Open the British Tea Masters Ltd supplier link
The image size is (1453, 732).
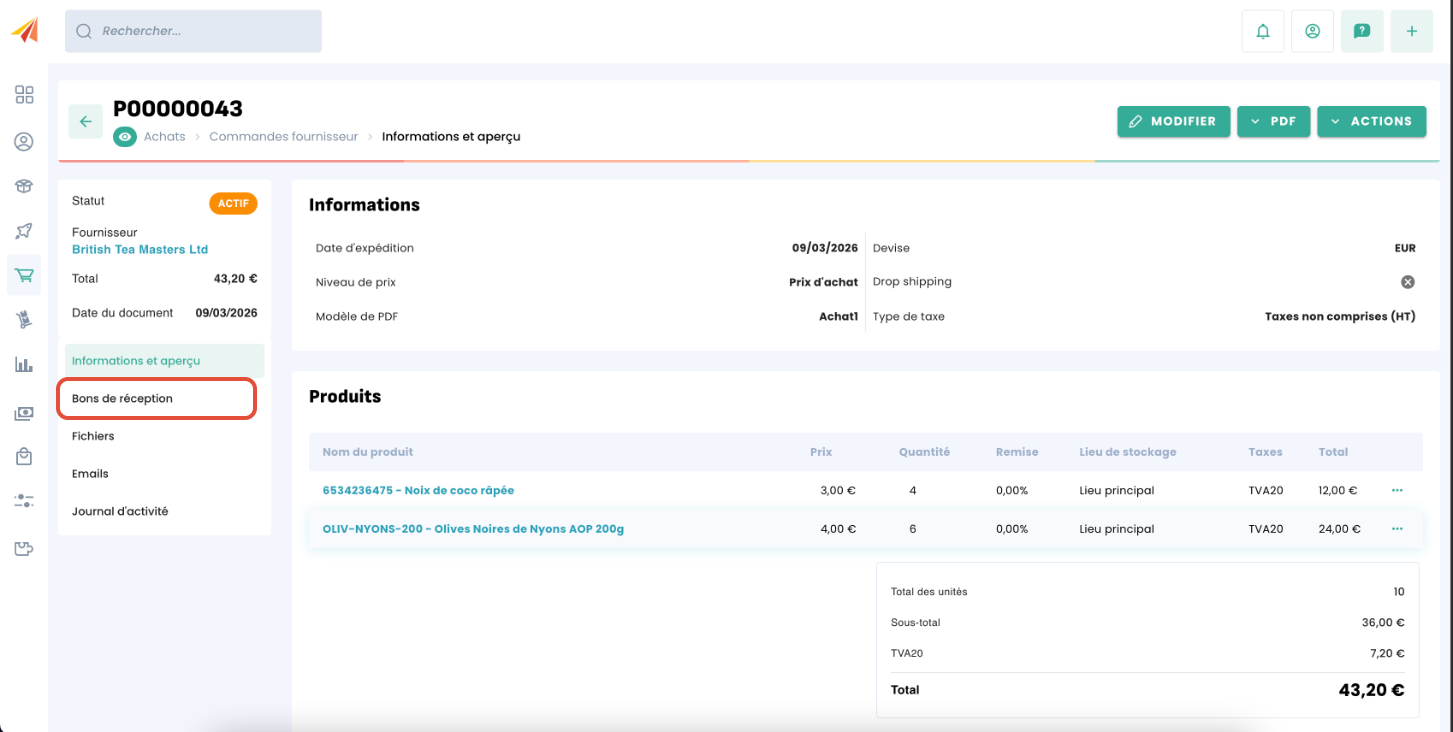(x=140, y=250)
